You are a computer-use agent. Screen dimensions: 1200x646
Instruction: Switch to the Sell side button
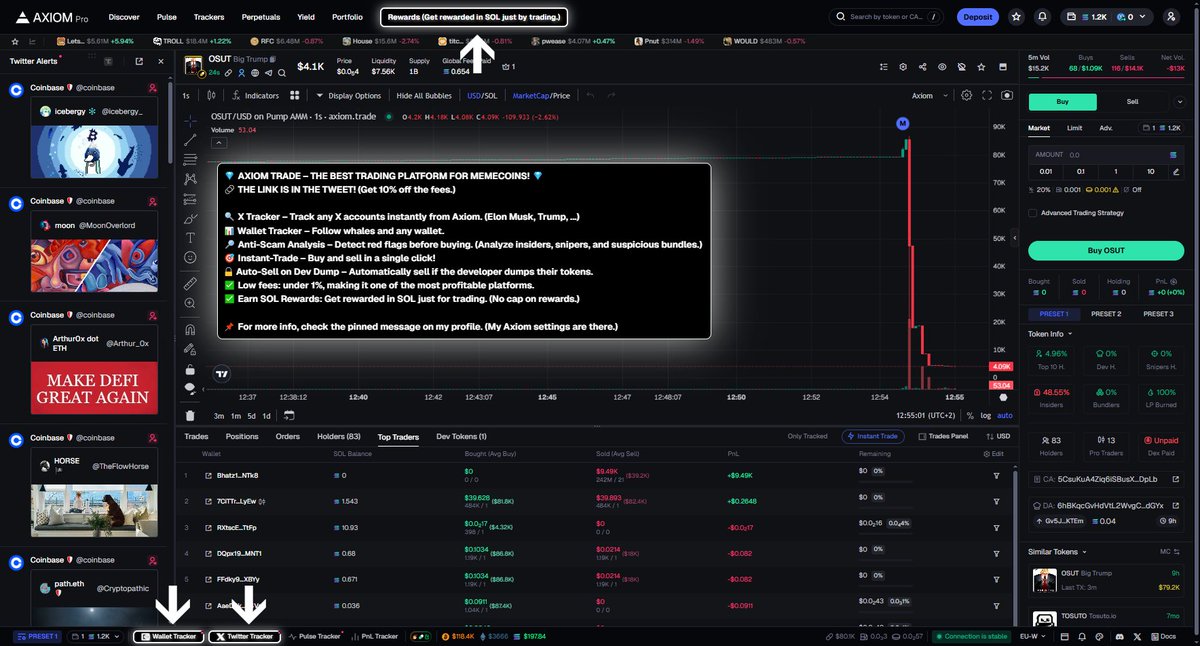(1132, 101)
